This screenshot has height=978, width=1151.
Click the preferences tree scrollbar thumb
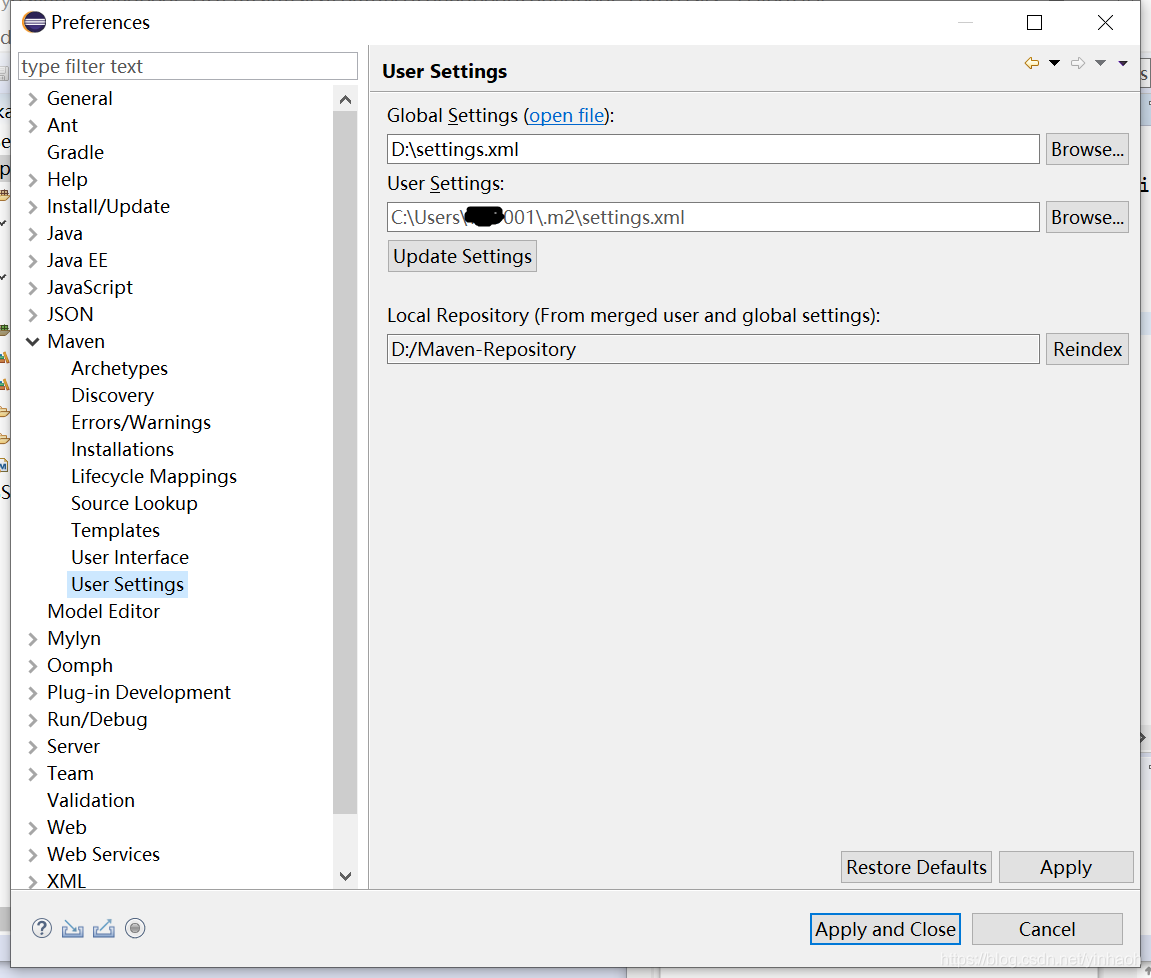pos(345,462)
